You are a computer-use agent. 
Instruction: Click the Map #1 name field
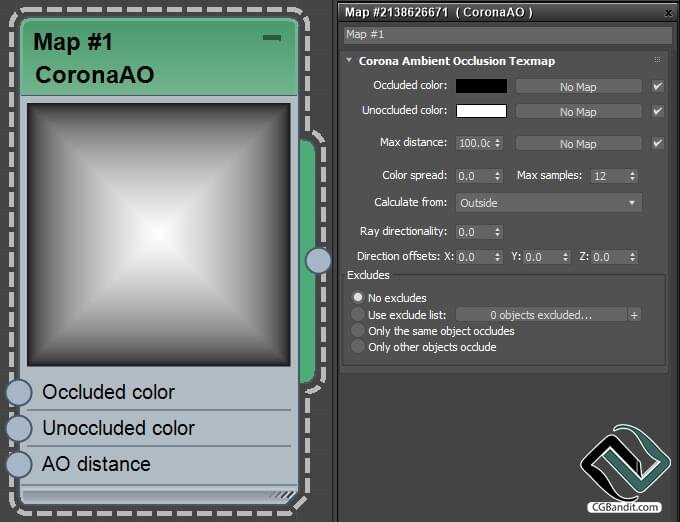click(x=508, y=35)
